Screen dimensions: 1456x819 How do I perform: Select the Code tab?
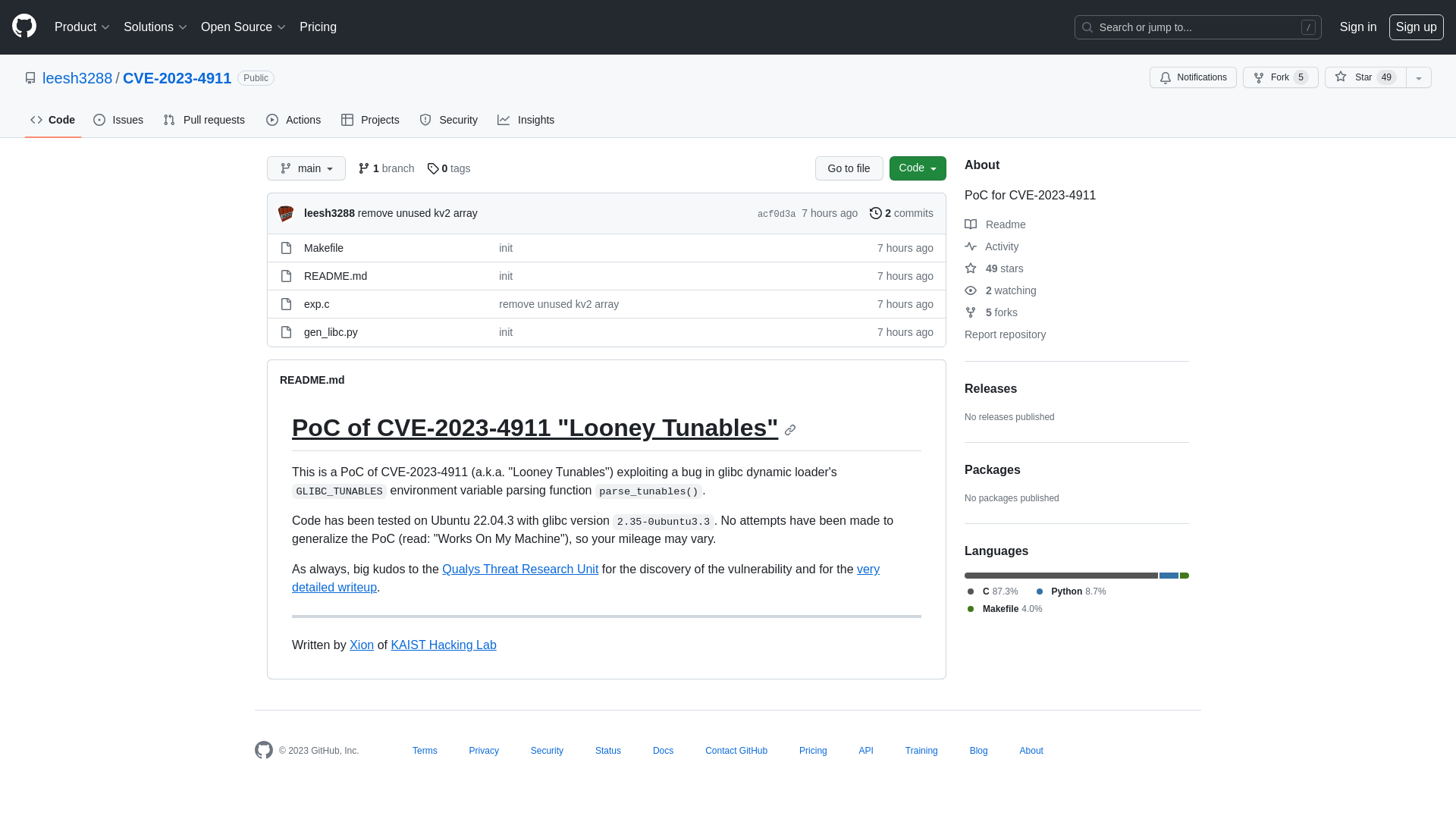coord(52,120)
